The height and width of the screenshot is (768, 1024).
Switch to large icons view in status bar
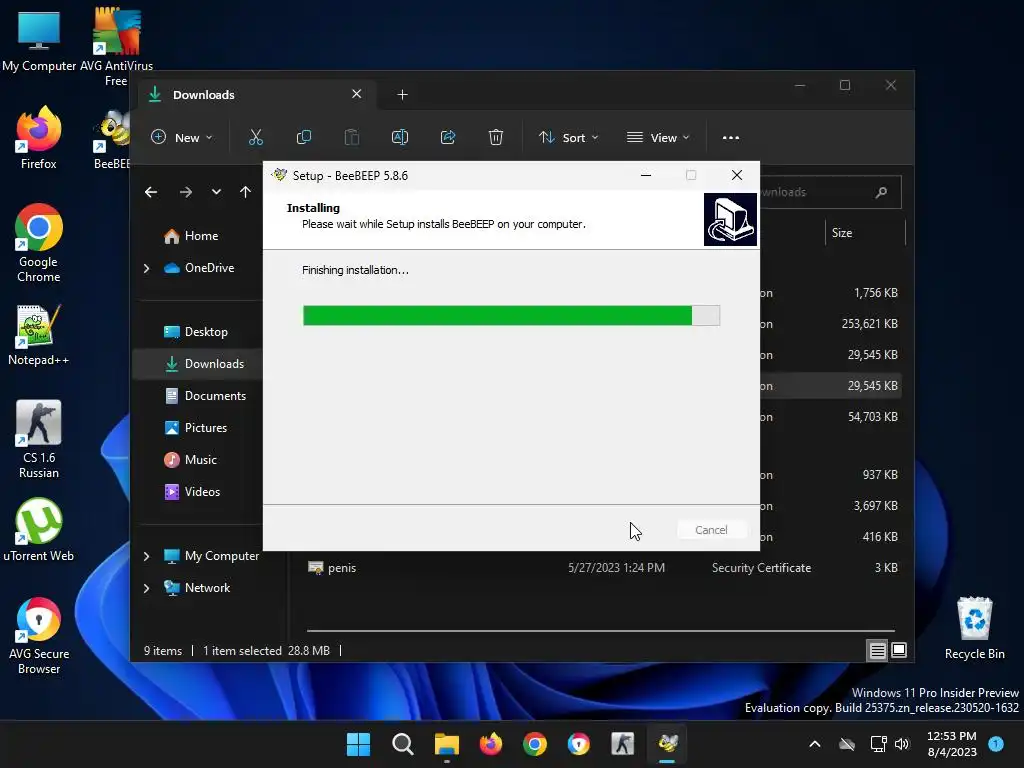pos(899,650)
